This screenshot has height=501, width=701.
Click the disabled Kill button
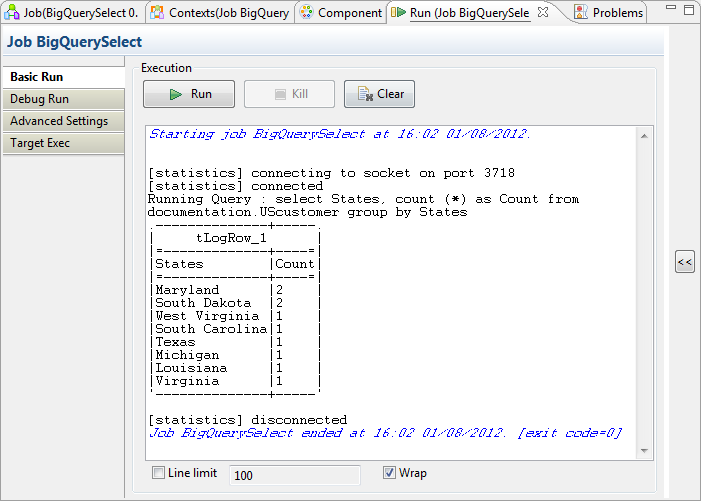point(289,94)
